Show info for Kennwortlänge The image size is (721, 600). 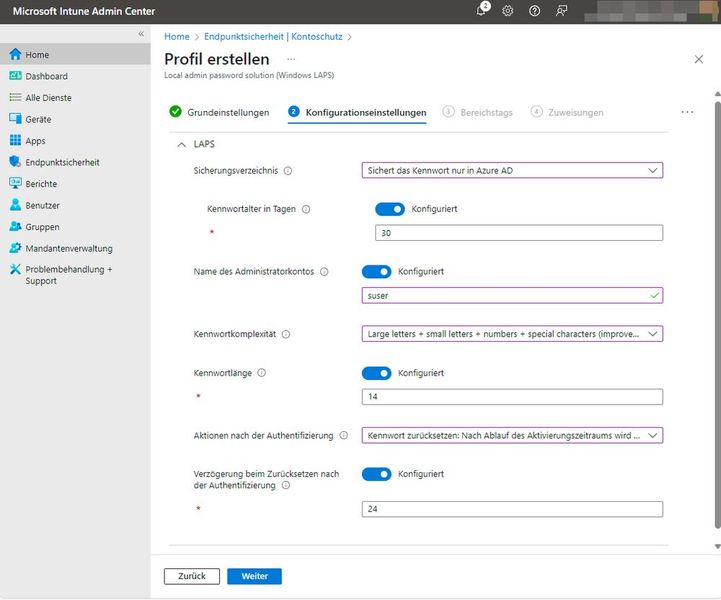(262, 373)
